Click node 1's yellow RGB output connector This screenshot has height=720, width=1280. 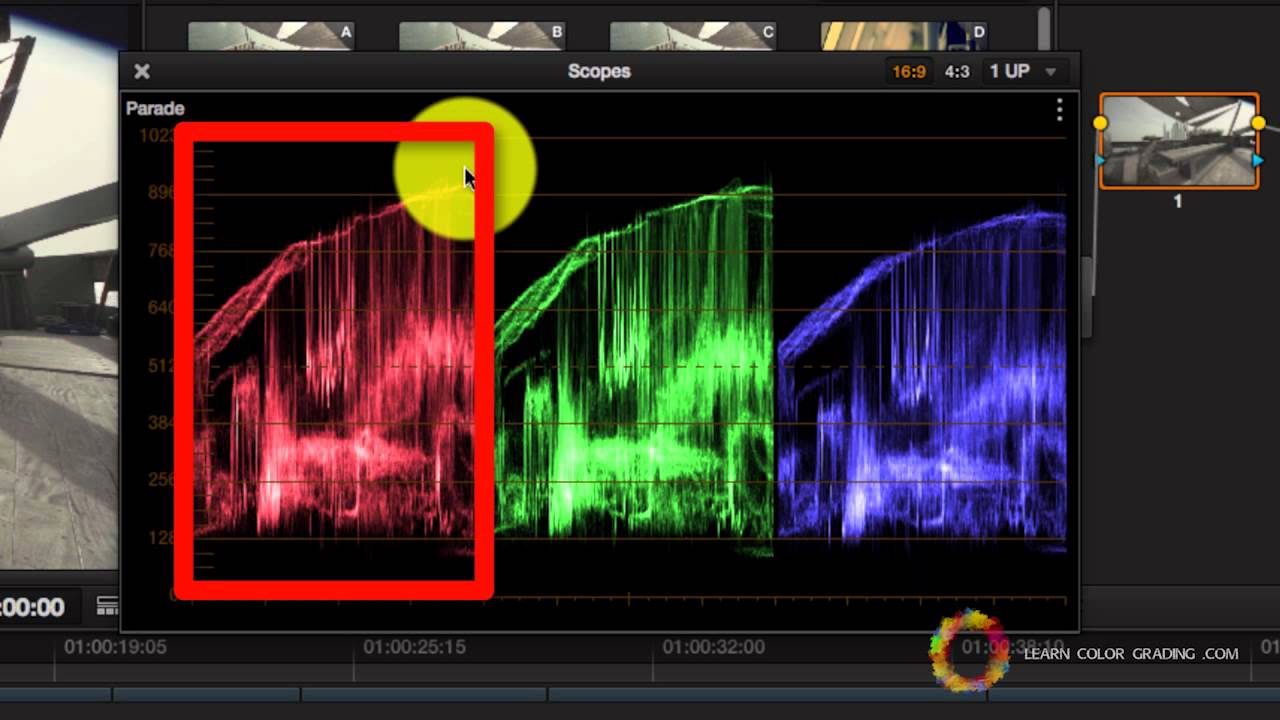coord(1258,123)
